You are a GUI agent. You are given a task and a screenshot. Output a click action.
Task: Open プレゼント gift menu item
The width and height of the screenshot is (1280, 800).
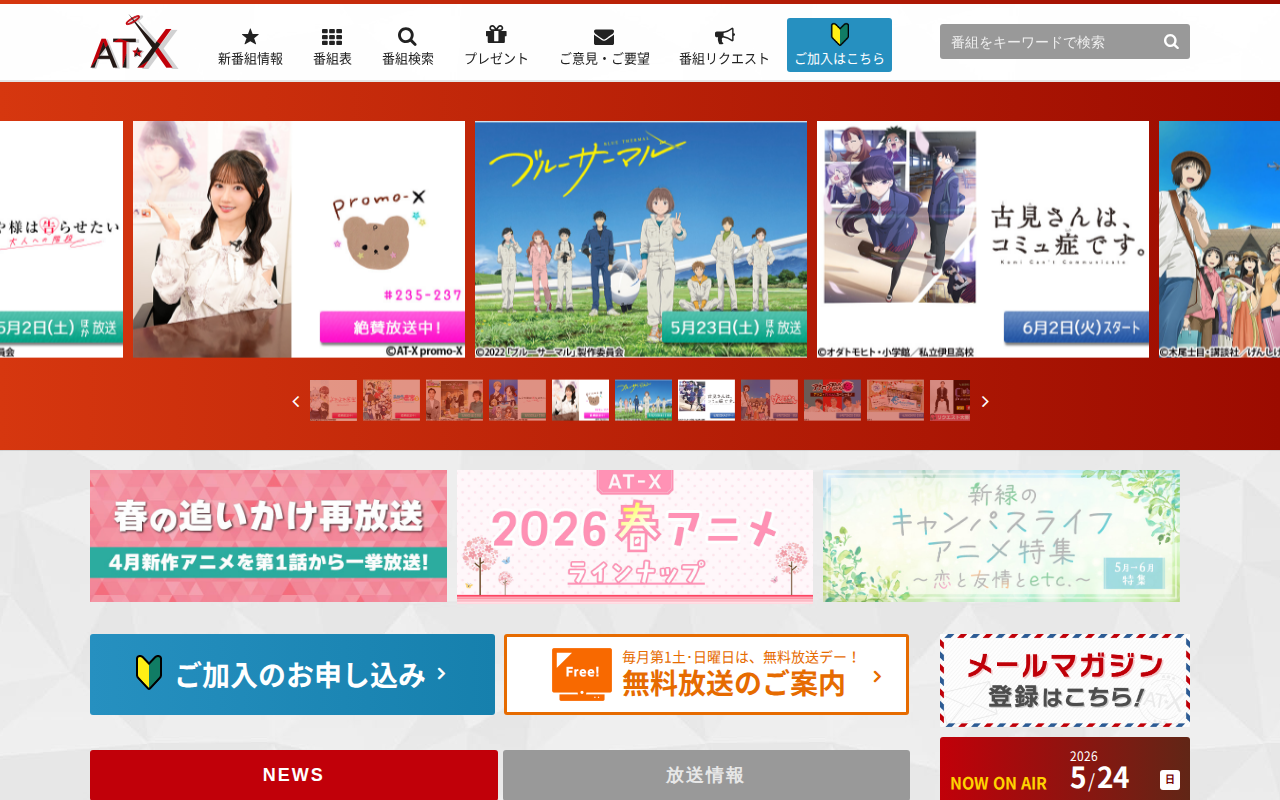coord(496,46)
